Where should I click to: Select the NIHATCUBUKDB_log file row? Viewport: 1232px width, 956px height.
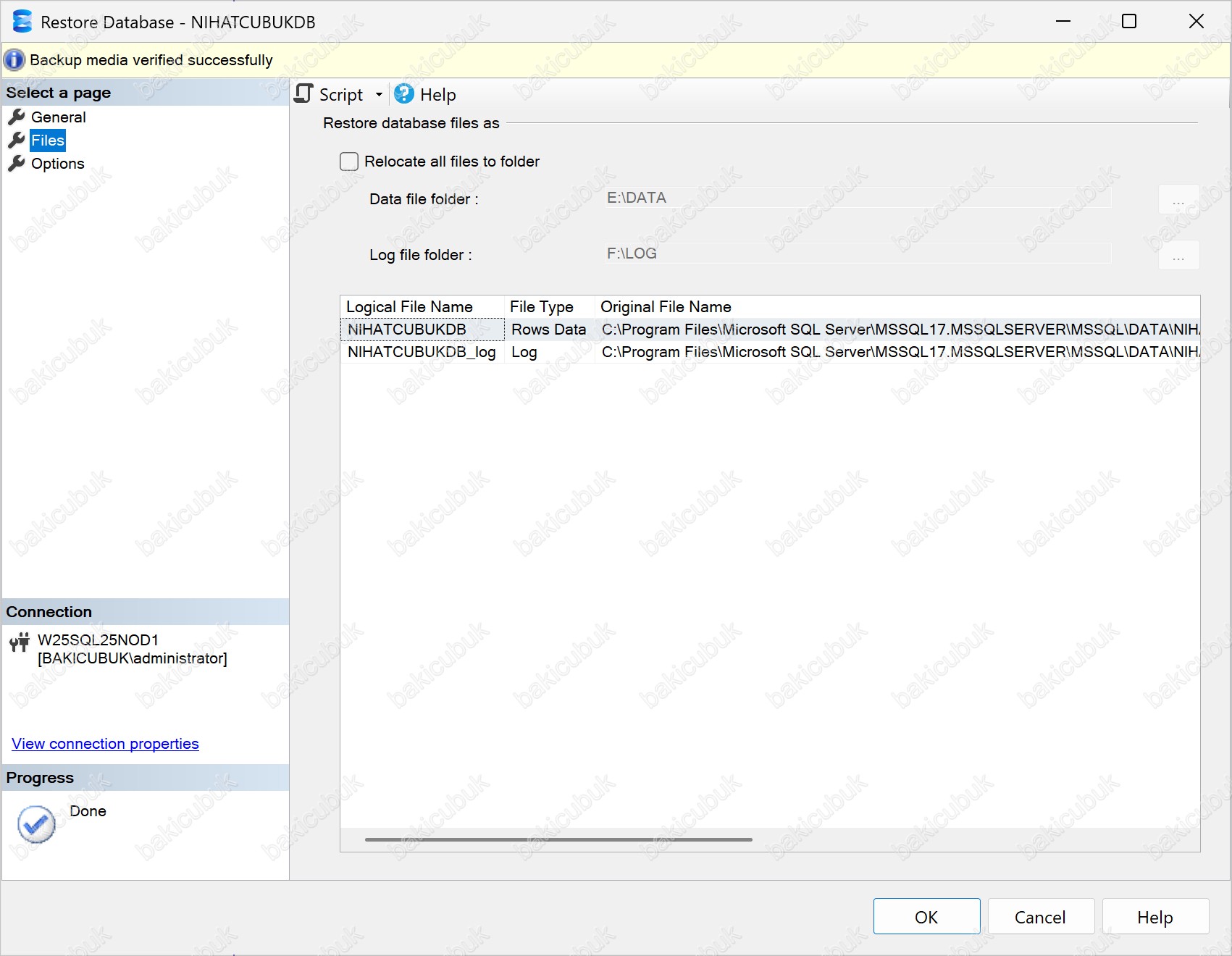pyautogui.click(x=422, y=352)
